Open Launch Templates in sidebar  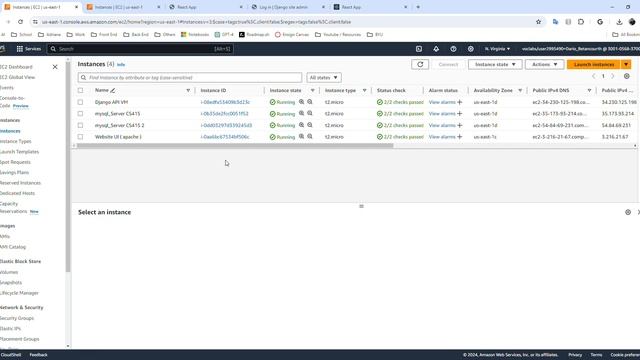(19, 152)
